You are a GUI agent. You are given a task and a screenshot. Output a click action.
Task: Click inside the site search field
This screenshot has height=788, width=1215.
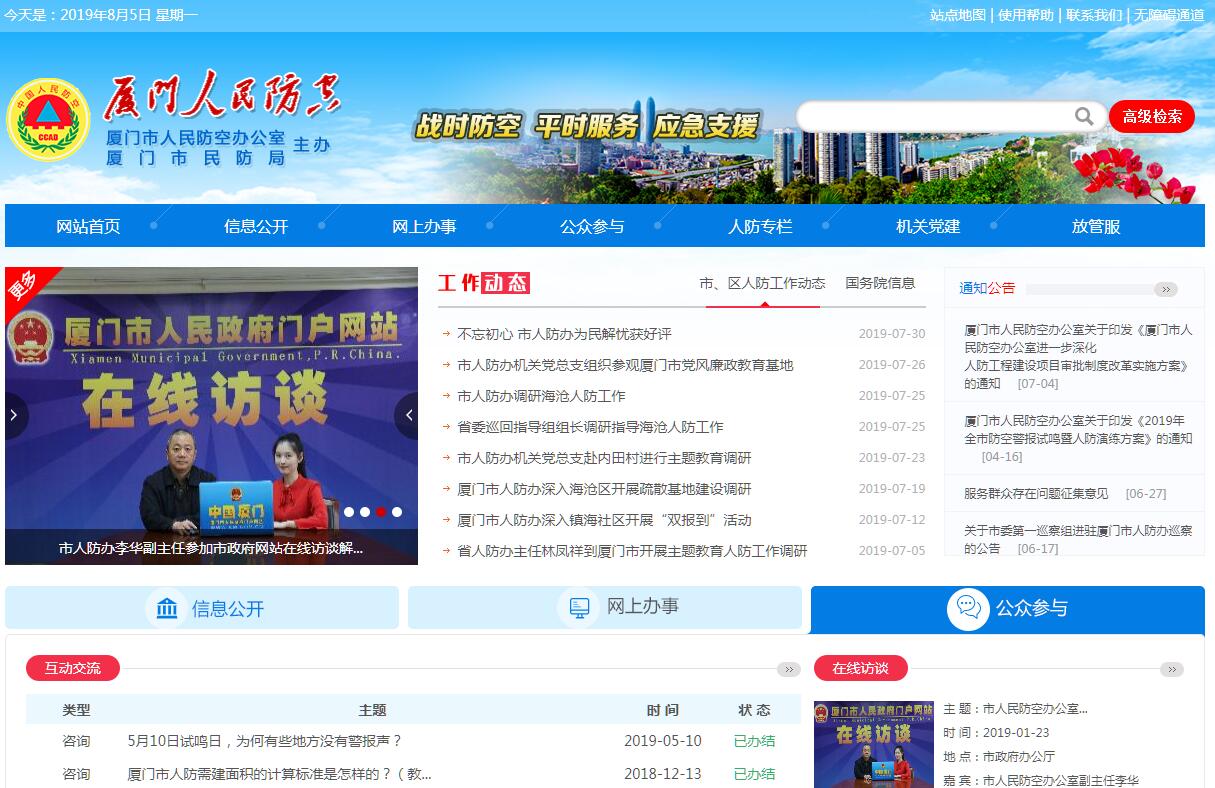click(x=935, y=116)
